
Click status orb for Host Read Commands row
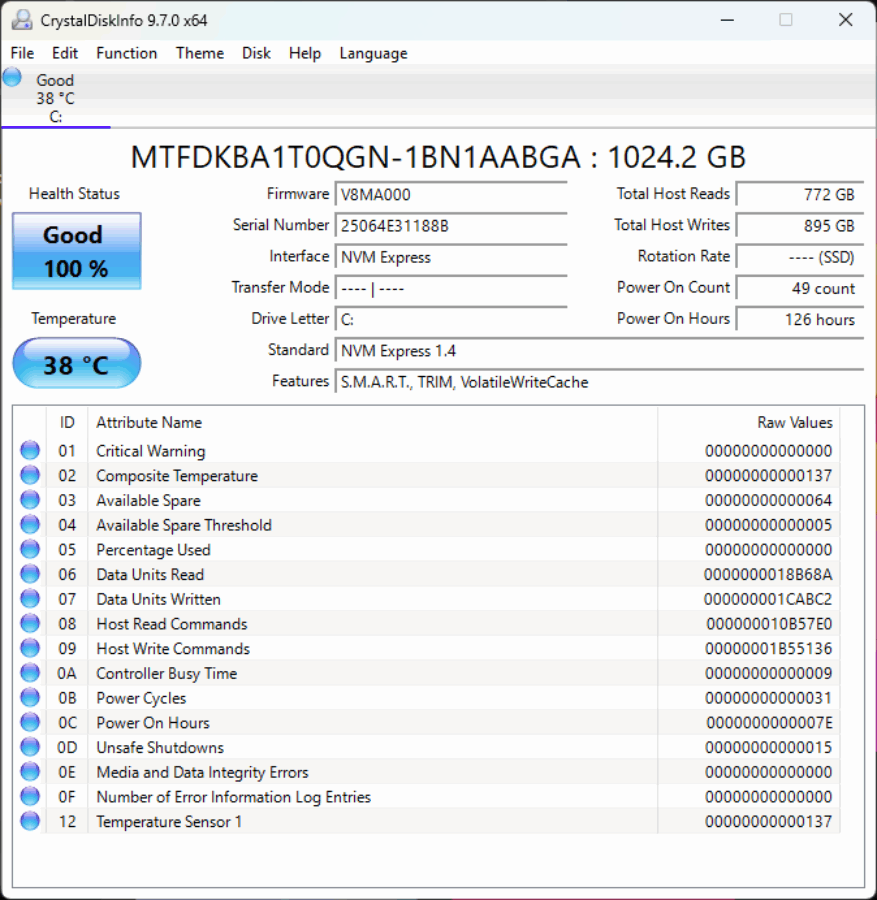[30, 623]
